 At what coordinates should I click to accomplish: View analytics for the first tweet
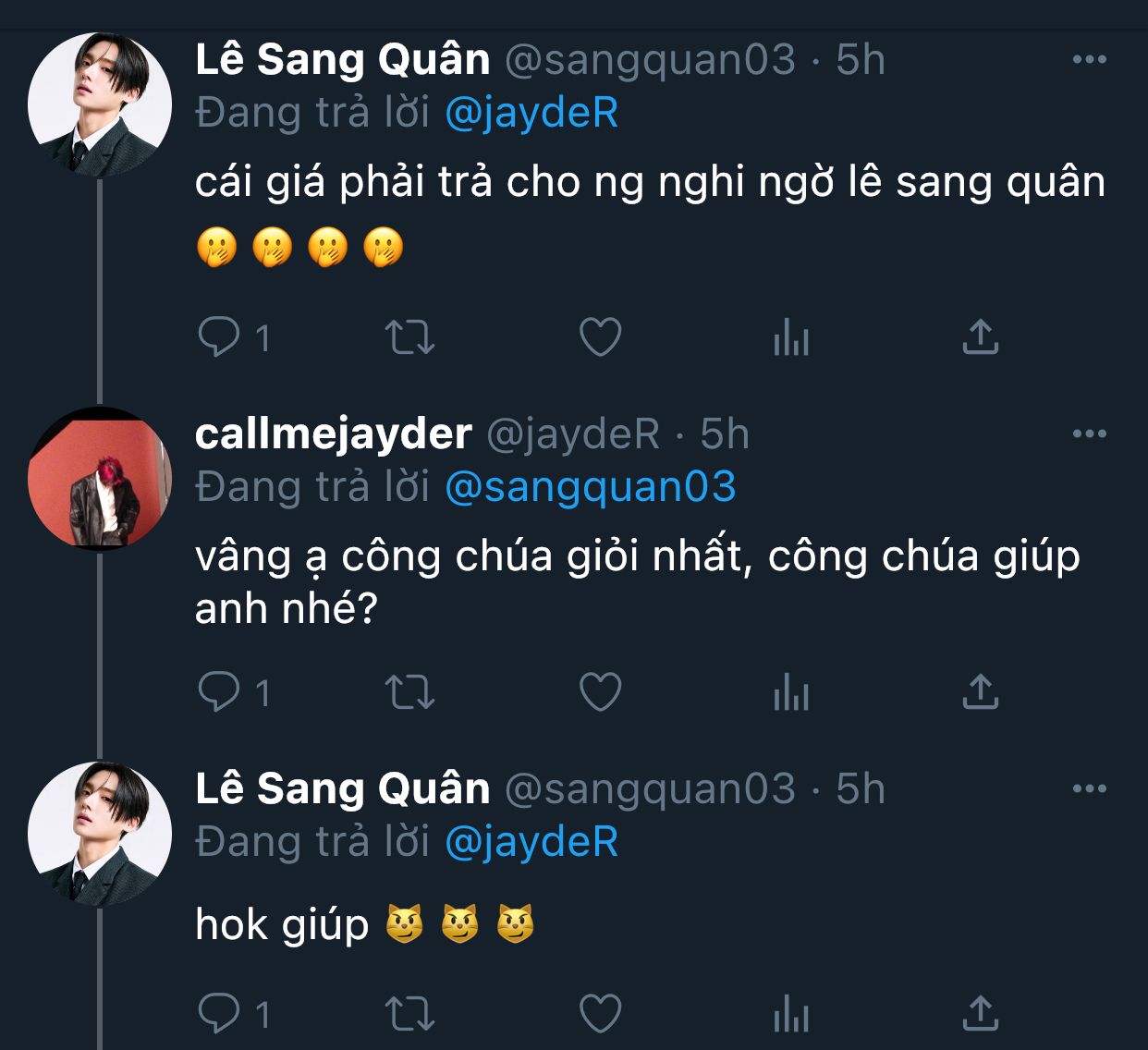point(790,338)
